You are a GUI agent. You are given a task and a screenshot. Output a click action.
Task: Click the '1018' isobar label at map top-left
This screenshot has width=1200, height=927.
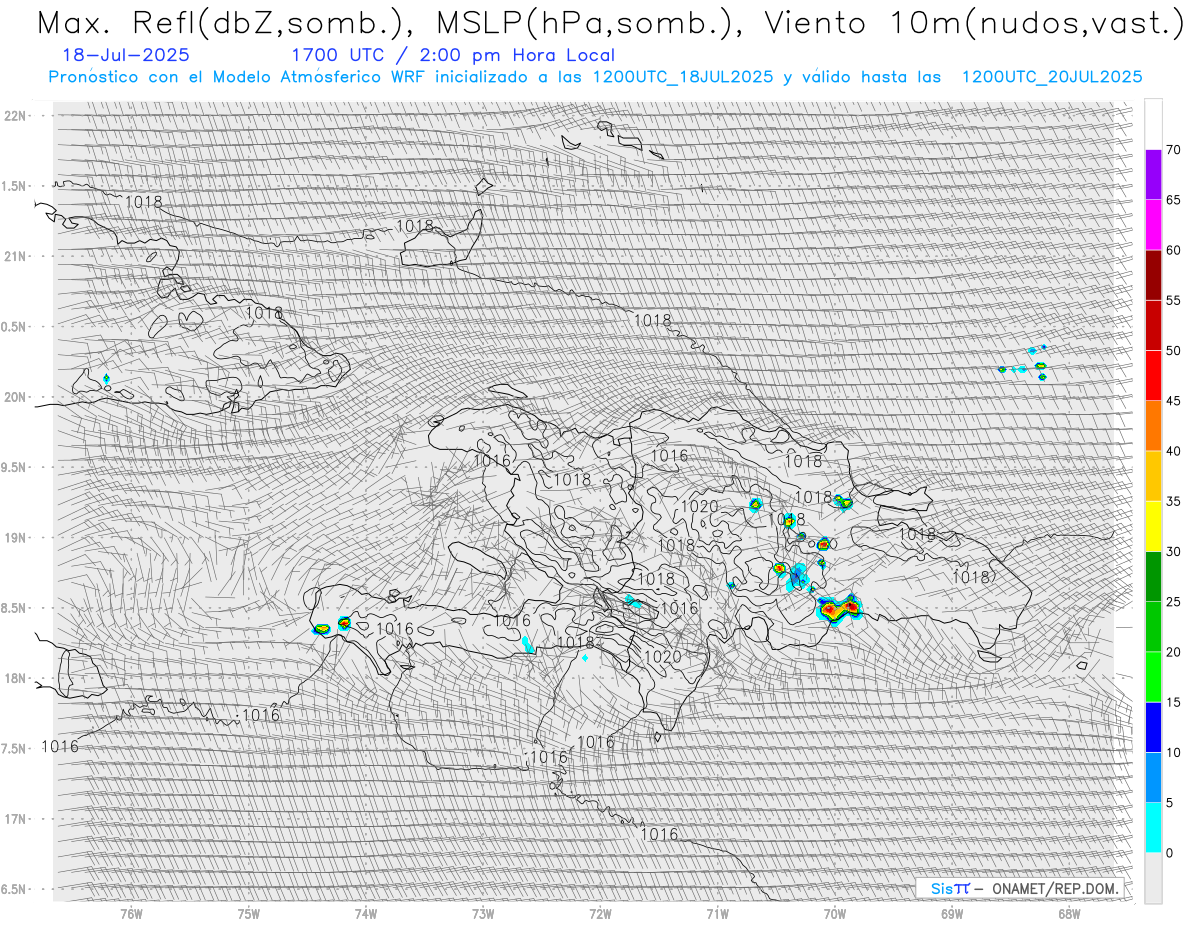144,202
